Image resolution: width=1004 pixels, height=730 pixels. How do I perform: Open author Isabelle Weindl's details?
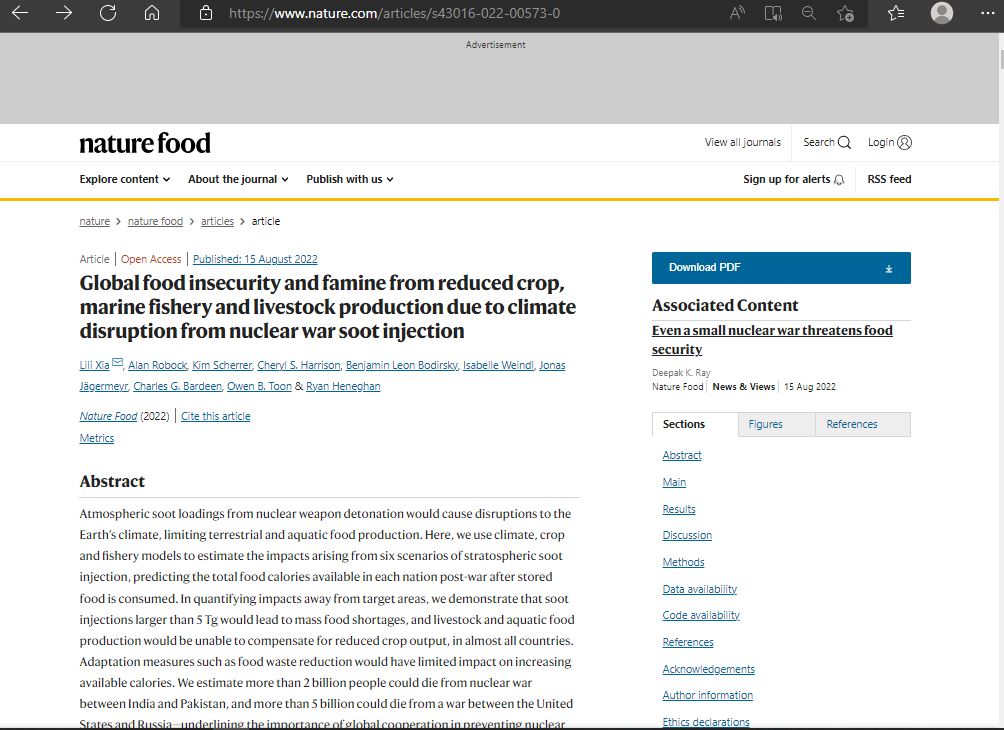click(498, 365)
